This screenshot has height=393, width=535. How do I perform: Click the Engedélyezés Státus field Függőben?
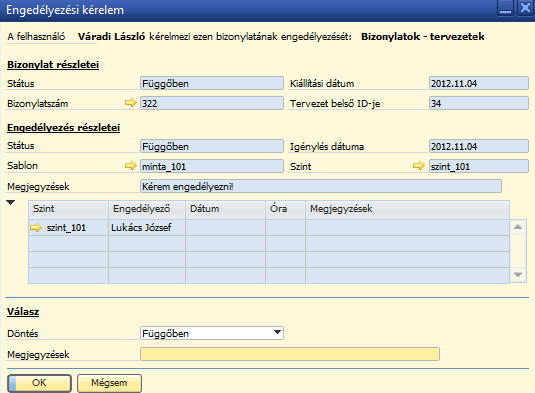(x=212, y=146)
